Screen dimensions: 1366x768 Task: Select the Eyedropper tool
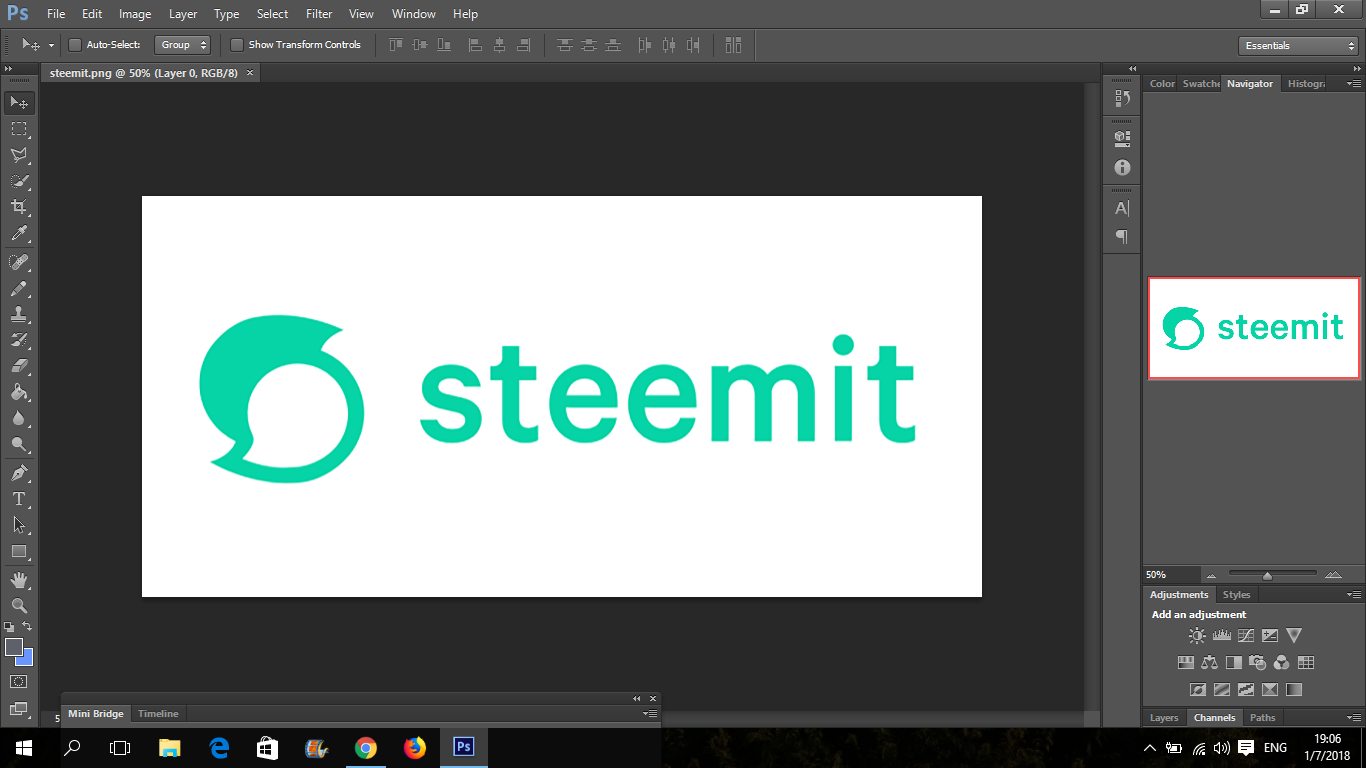19,233
